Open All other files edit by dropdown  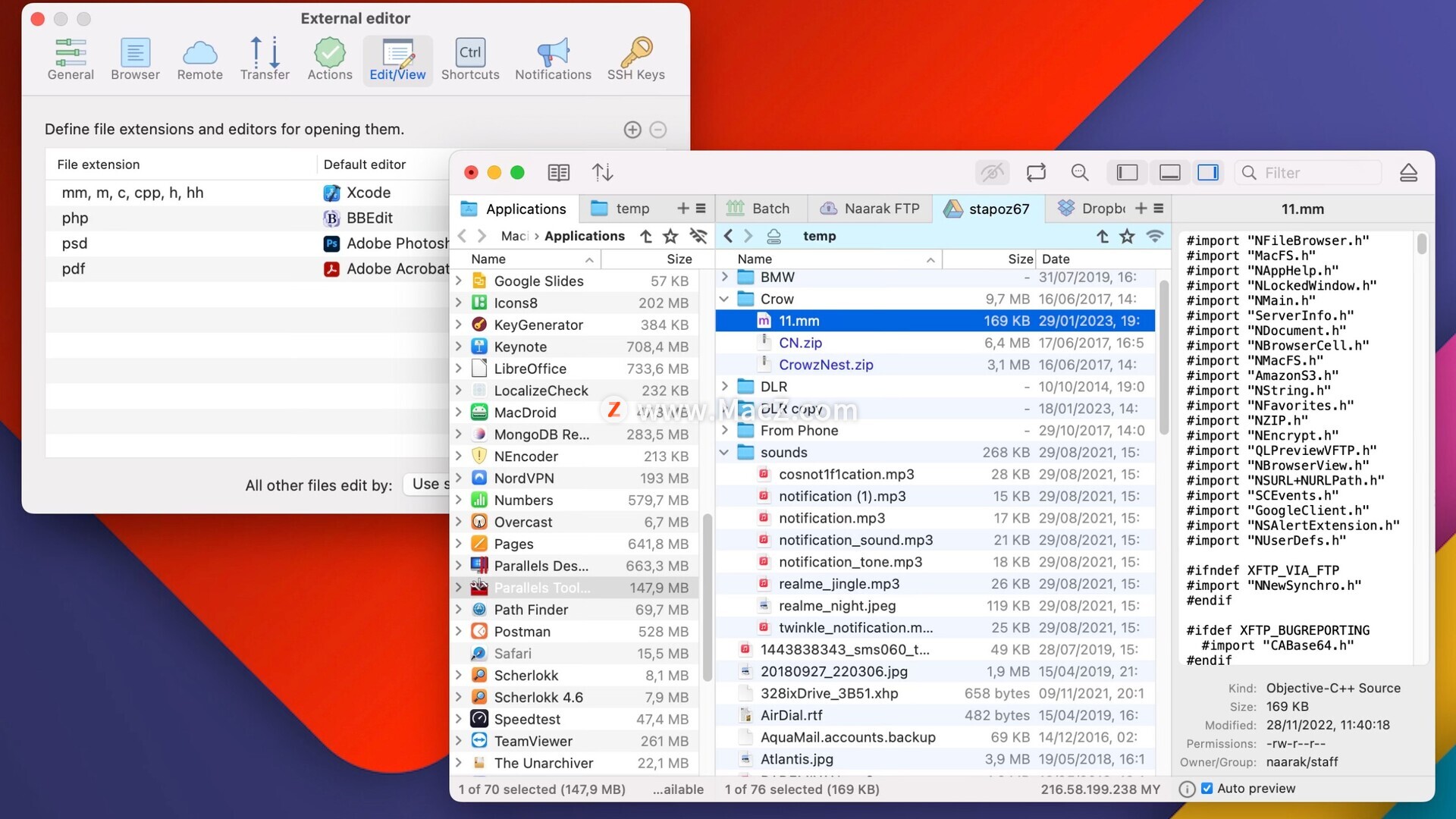[x=427, y=485]
